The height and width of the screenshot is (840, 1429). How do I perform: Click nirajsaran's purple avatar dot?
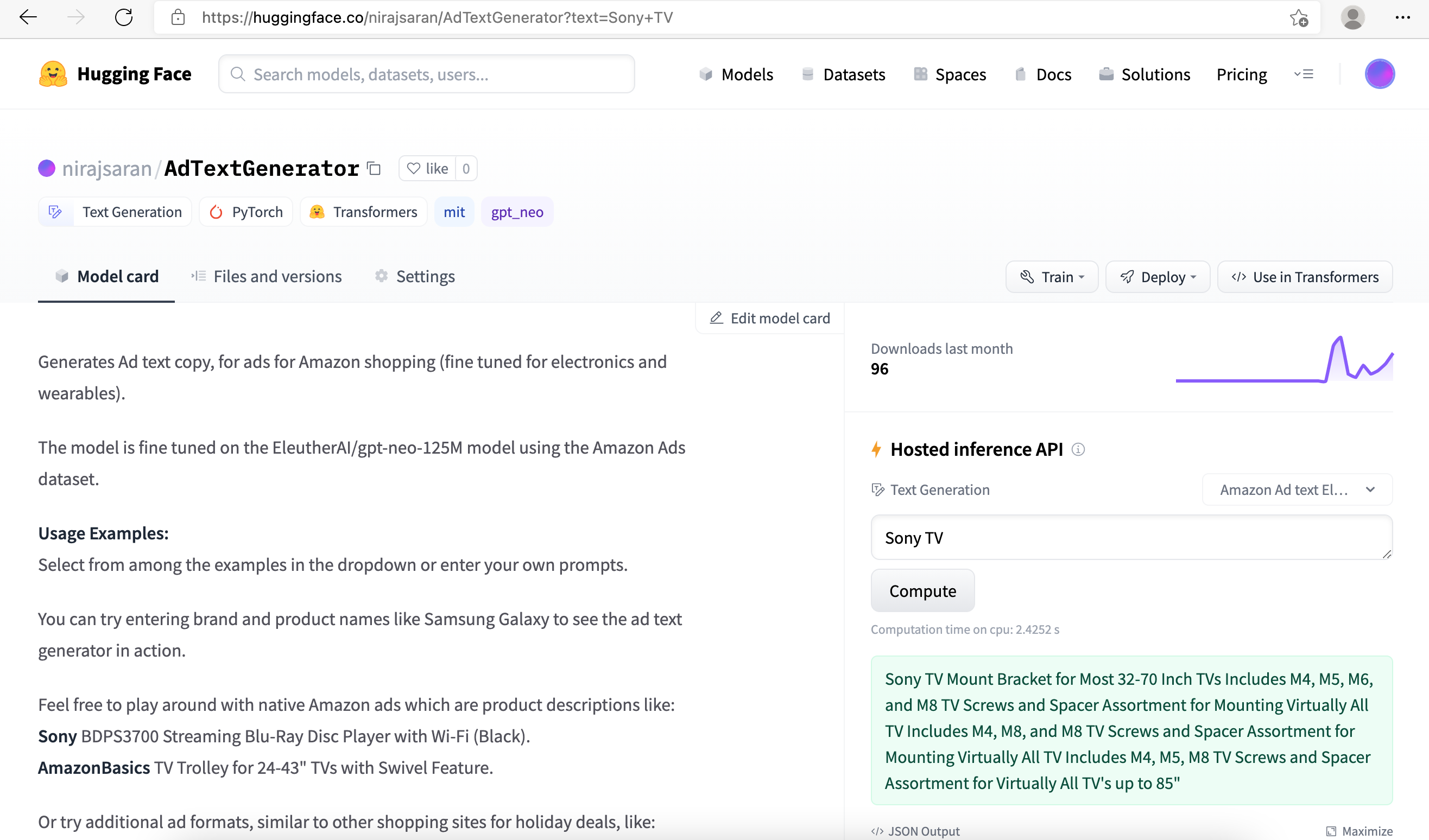[47, 168]
